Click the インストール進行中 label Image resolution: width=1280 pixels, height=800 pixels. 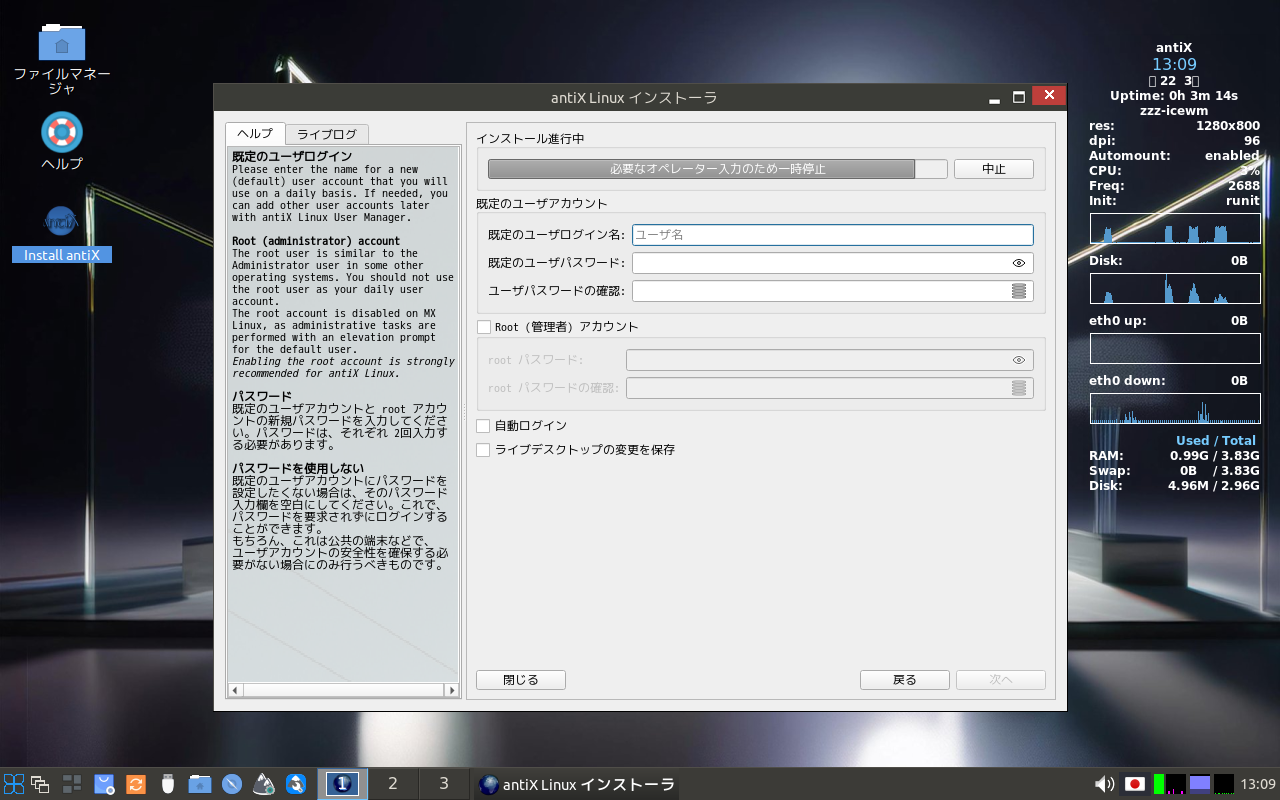[530, 139]
